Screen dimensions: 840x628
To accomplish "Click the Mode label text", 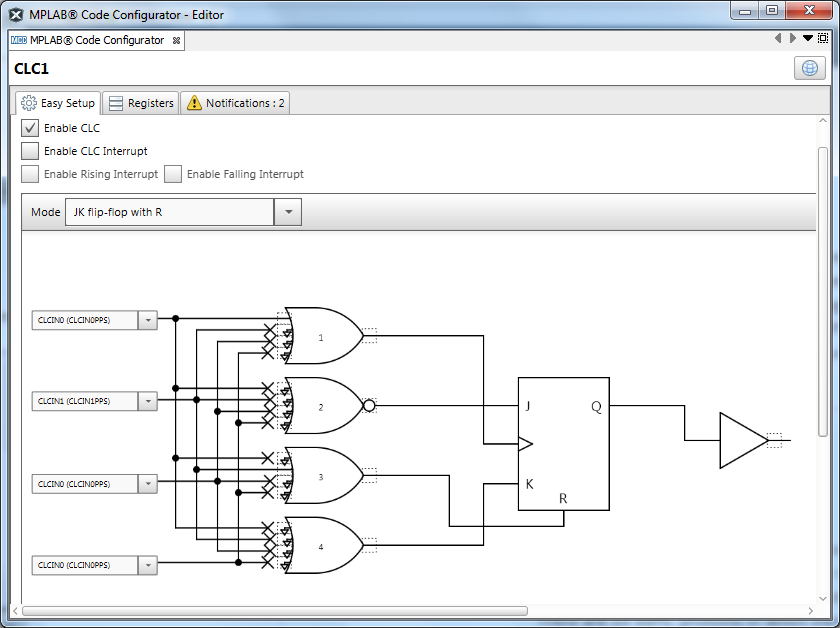I will pyautogui.click(x=46, y=212).
